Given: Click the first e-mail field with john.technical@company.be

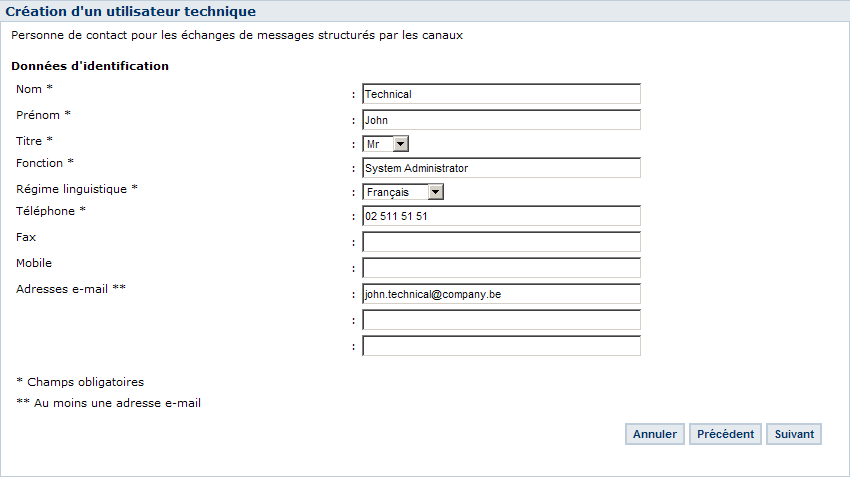Looking at the screenshot, I should [x=500, y=294].
